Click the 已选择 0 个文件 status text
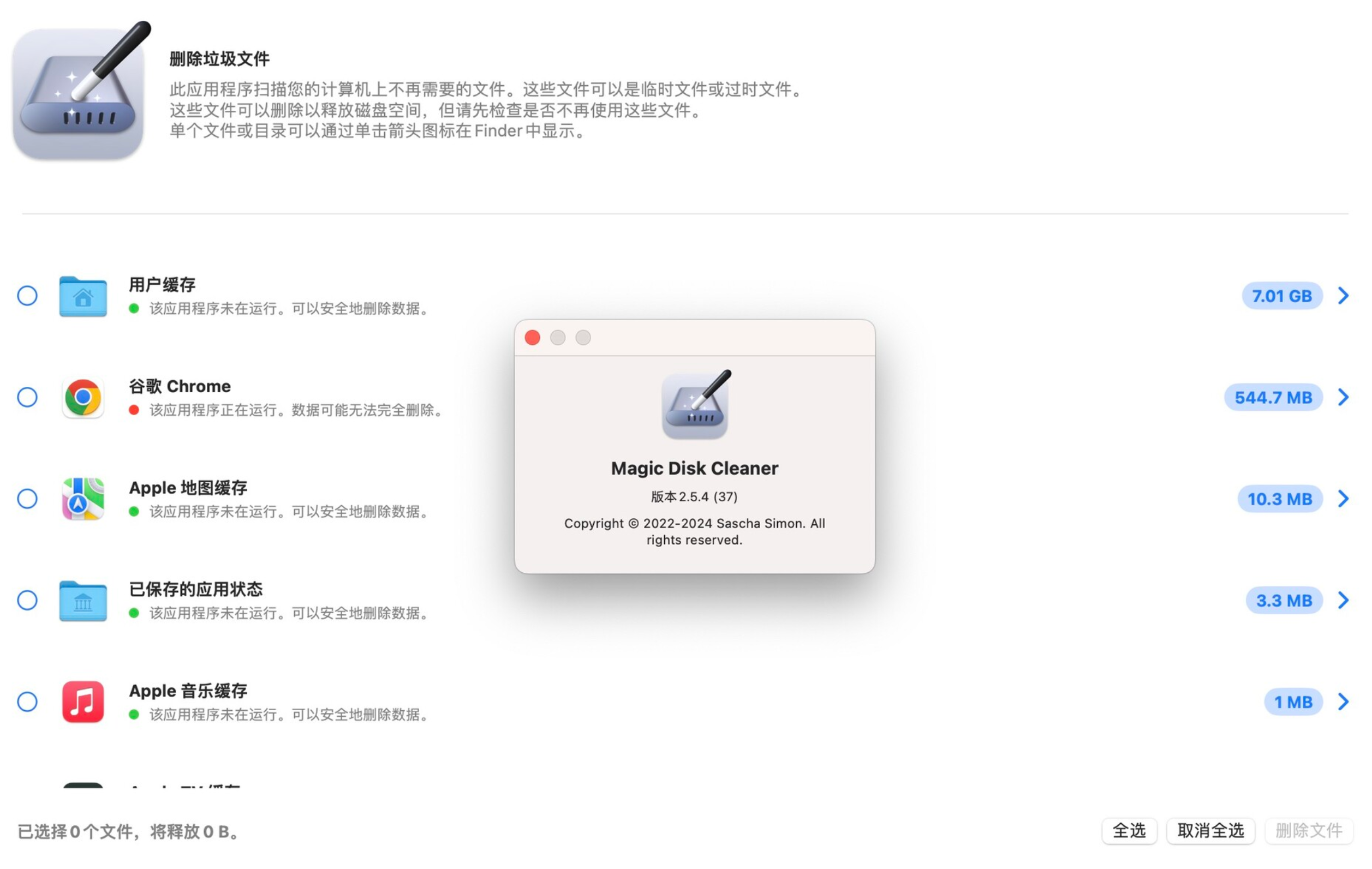Screen dimensions: 1372x869 129,831
